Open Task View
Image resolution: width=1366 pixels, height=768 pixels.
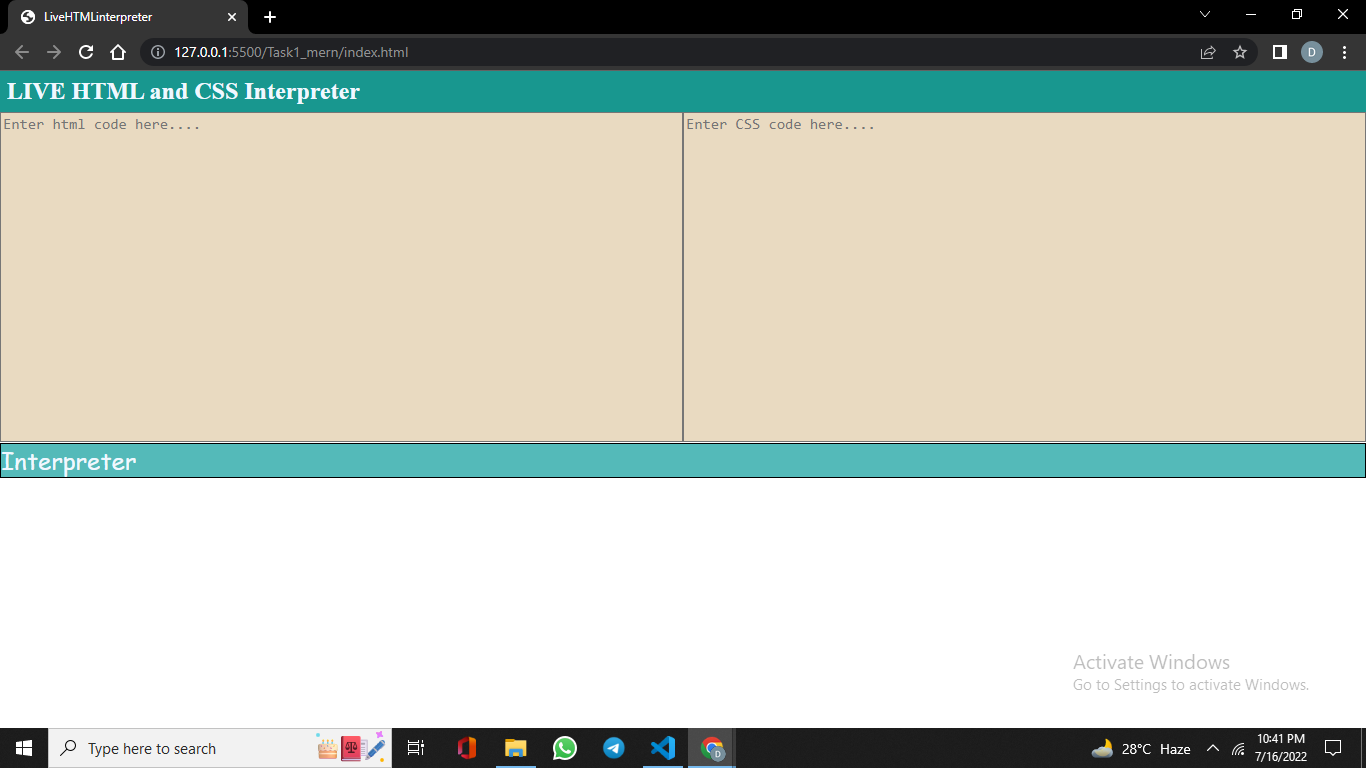pyautogui.click(x=415, y=748)
